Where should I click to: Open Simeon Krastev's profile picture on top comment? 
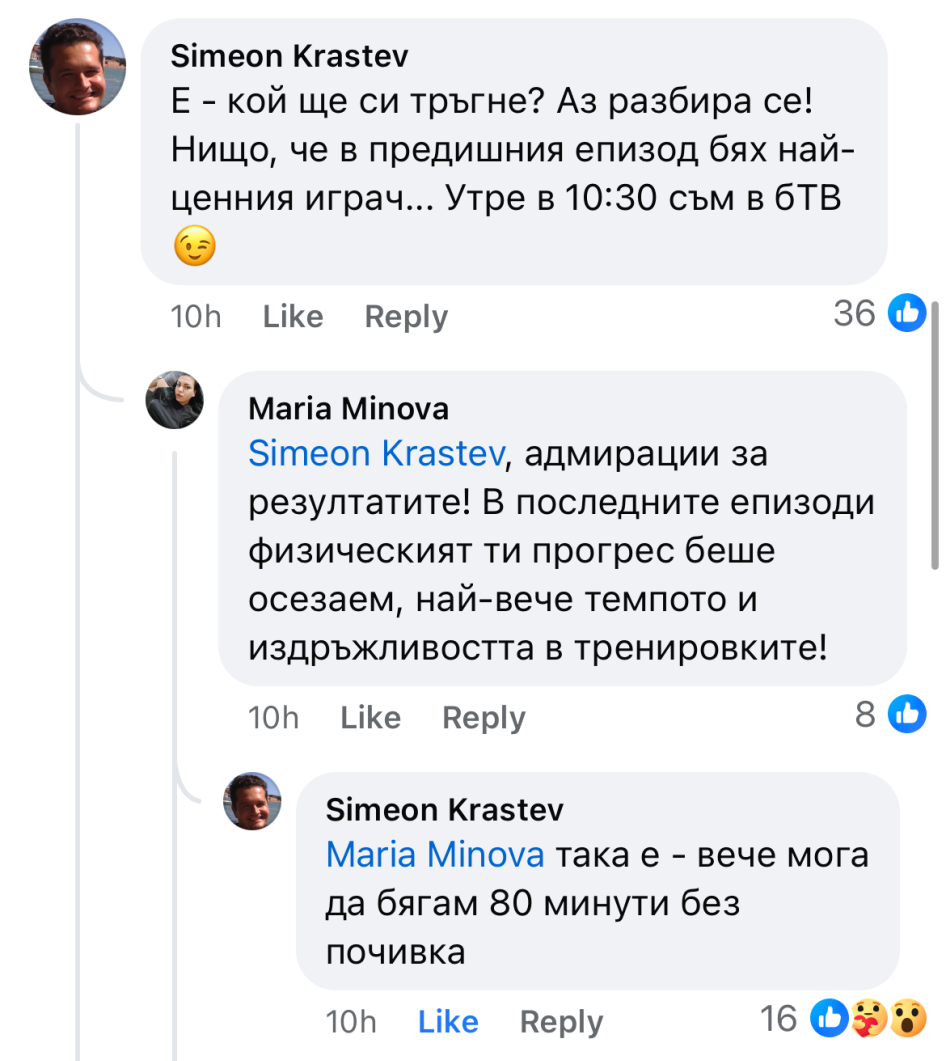[x=78, y=66]
